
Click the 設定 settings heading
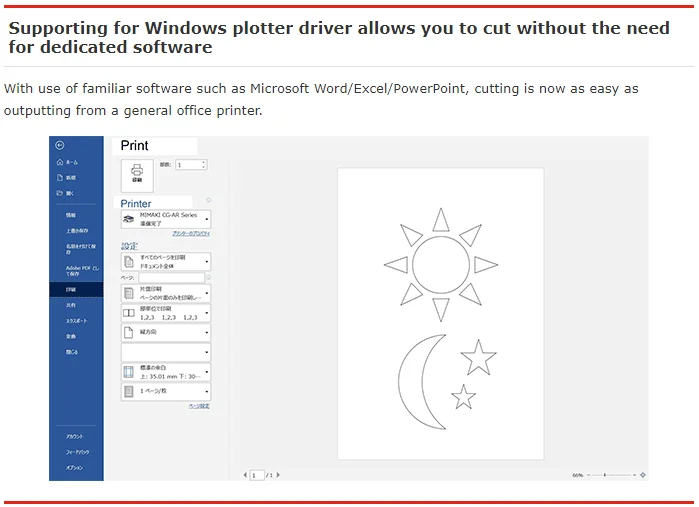[129, 246]
